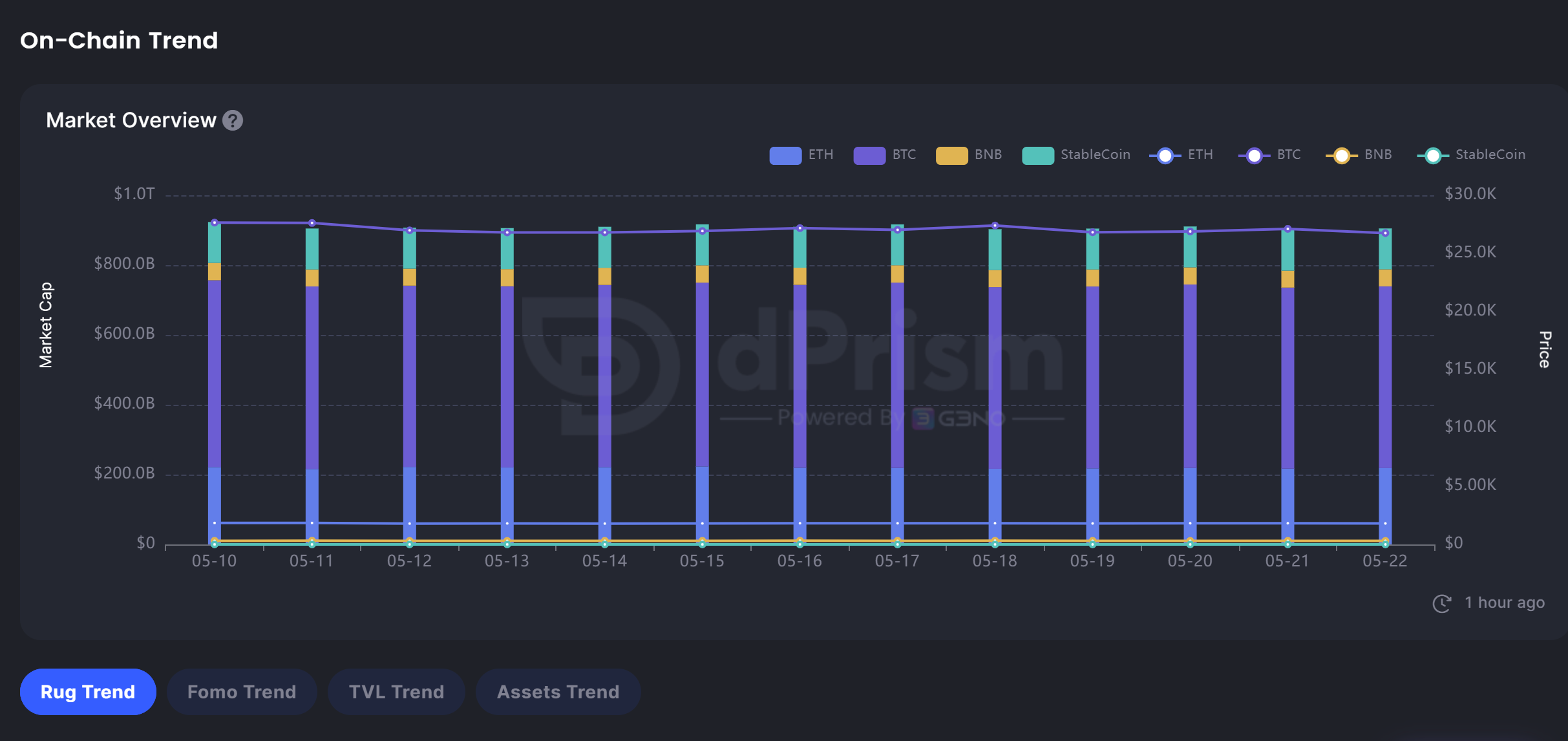The height and width of the screenshot is (741, 1568).
Task: Open the Assets Trend tab
Action: tap(558, 692)
